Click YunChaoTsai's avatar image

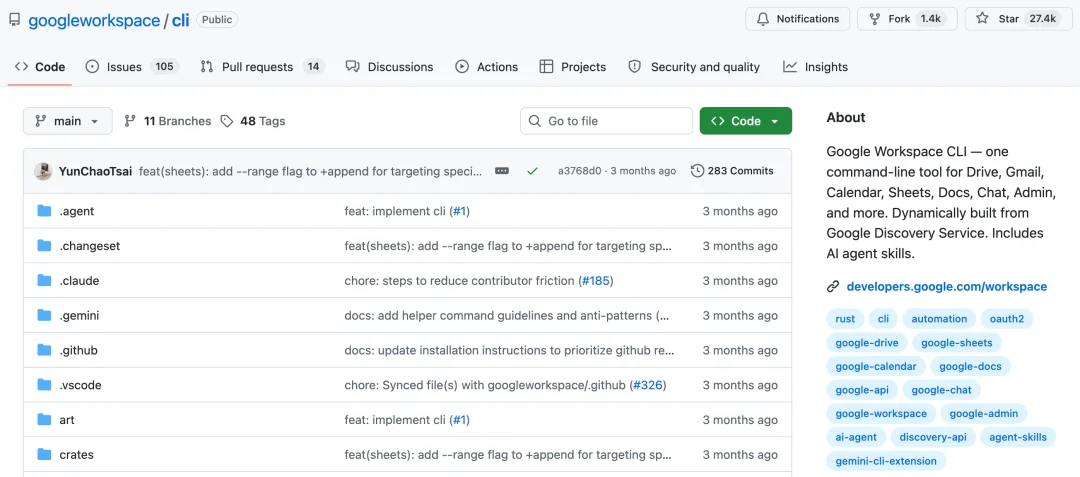coord(43,171)
